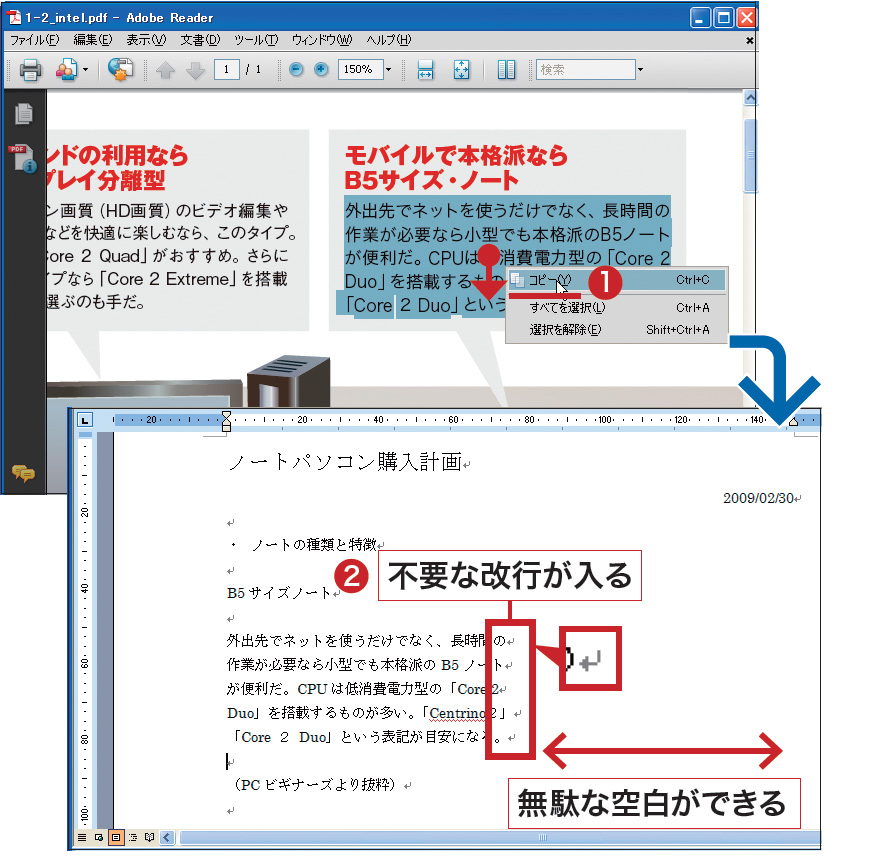Open the 文書(D) menu
Viewport: 895px width, 856px height.
coord(200,40)
